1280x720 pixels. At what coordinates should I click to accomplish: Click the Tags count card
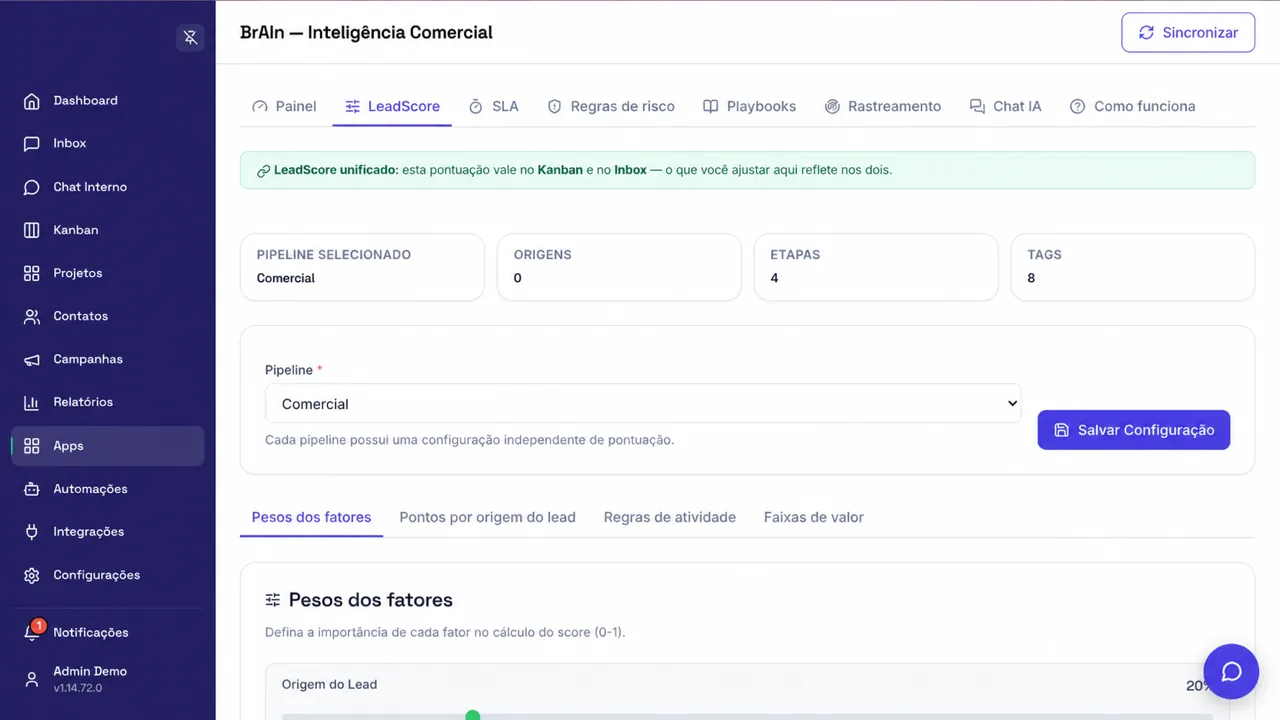pyautogui.click(x=1133, y=267)
